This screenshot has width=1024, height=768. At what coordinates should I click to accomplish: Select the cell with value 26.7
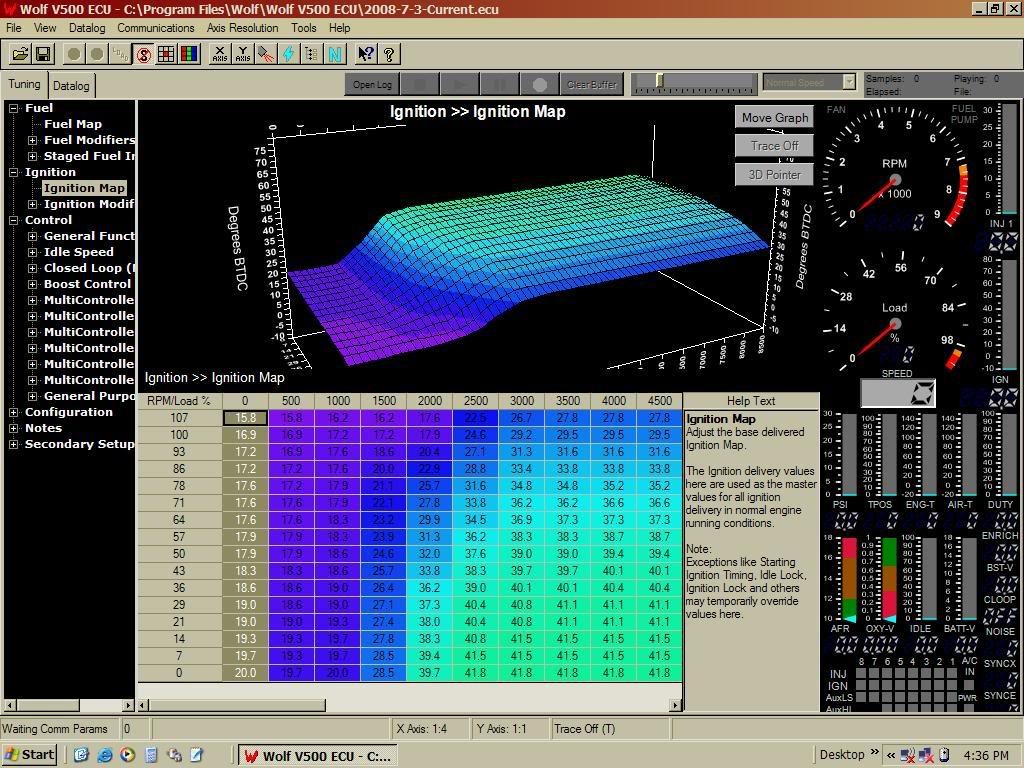tap(521, 418)
